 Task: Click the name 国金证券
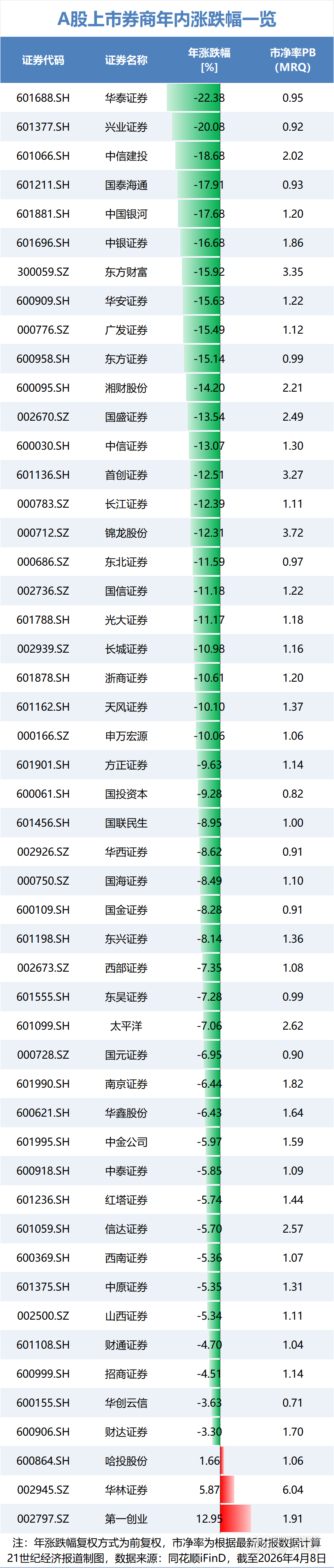126,910
